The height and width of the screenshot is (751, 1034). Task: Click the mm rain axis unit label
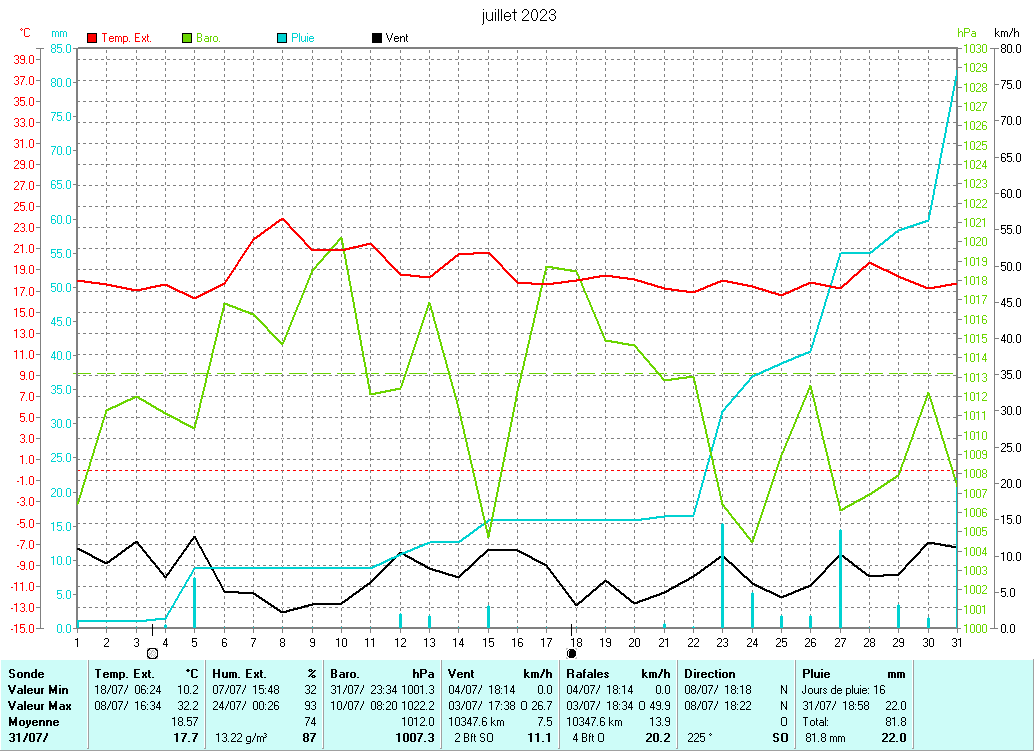(x=59, y=33)
